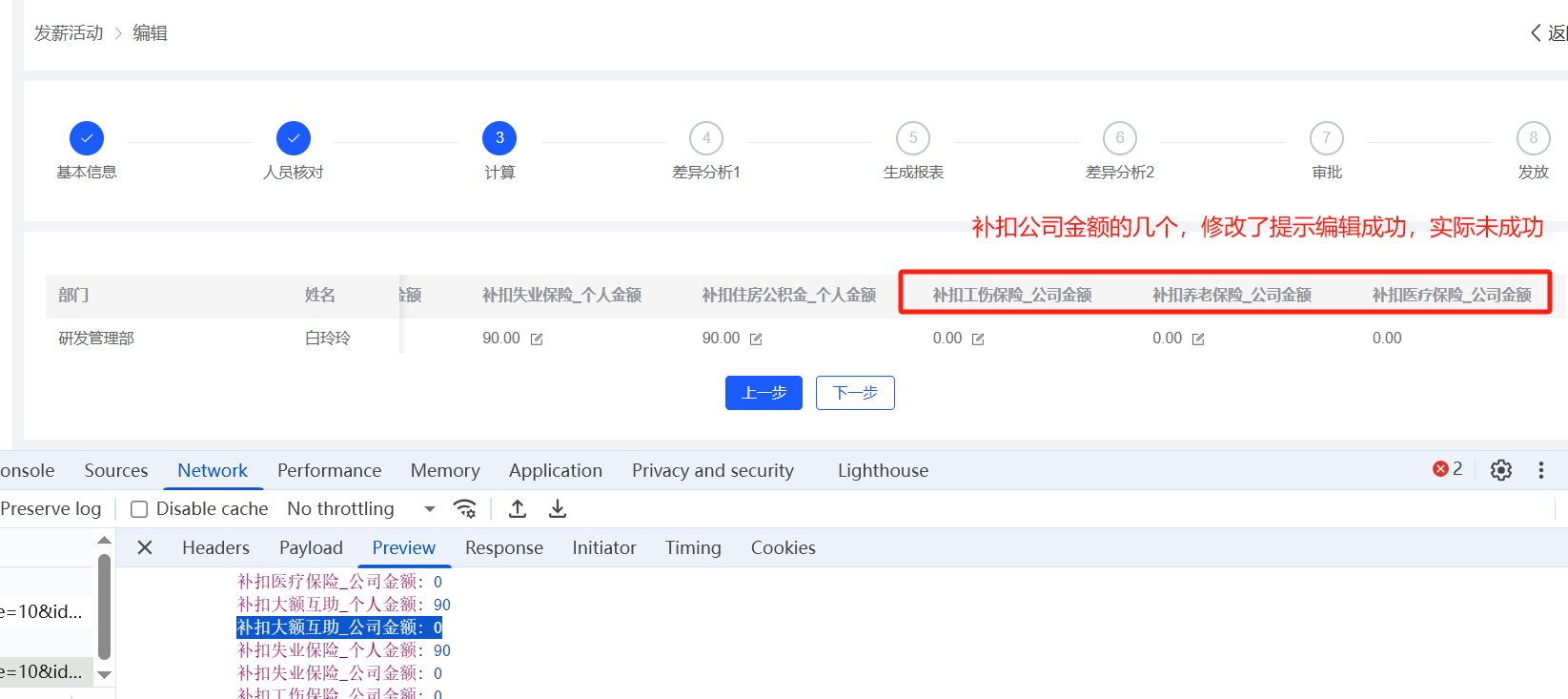Click the import HAR upload icon
This screenshot has width=1568, height=699.
click(518, 509)
